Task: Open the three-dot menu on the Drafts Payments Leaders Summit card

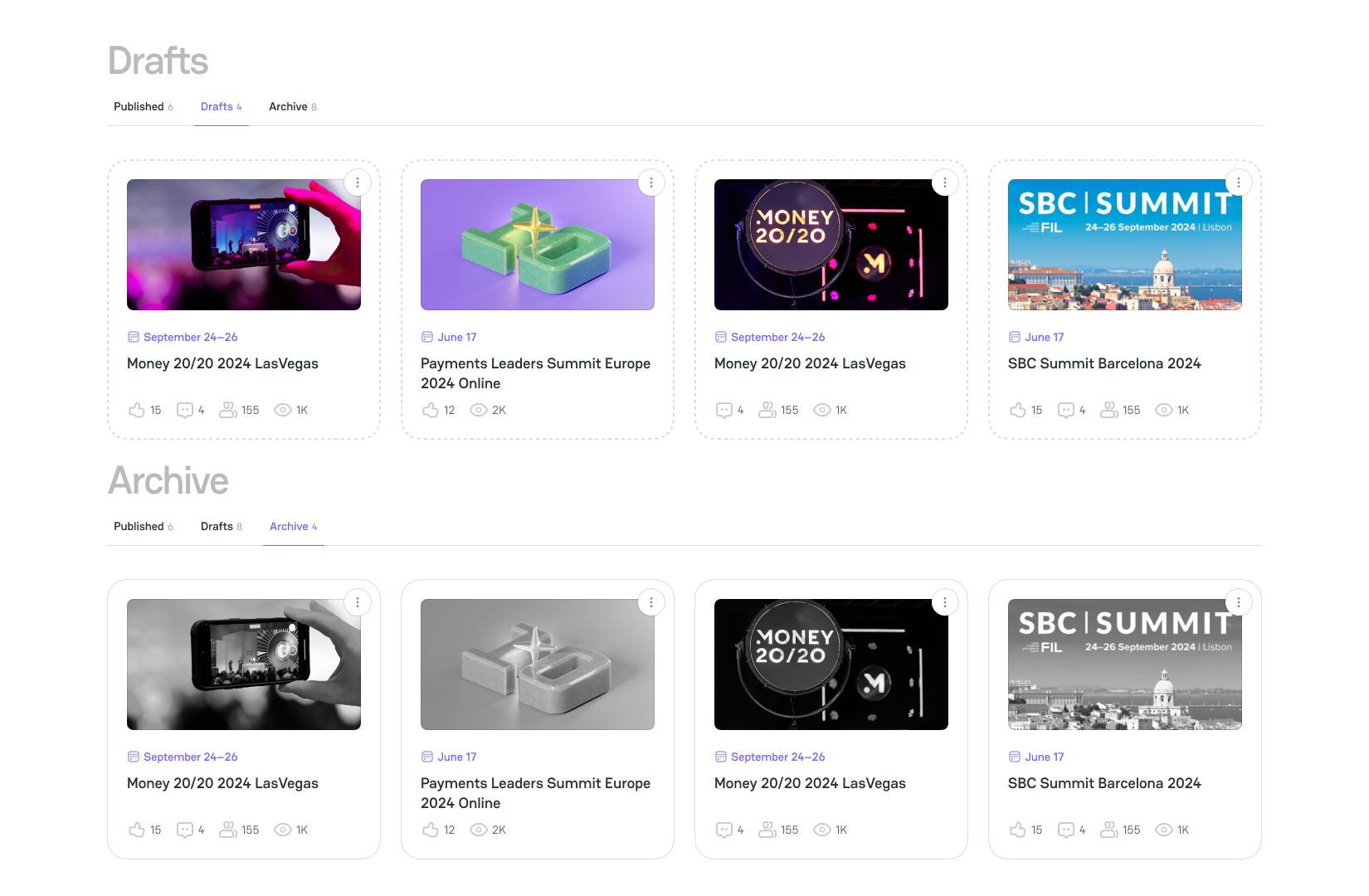Action: pos(651,183)
